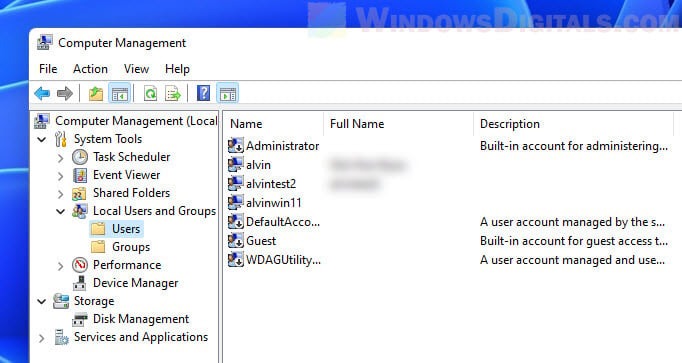Click the Device Manager icon in tree
682x363 pixels.
tap(80, 283)
